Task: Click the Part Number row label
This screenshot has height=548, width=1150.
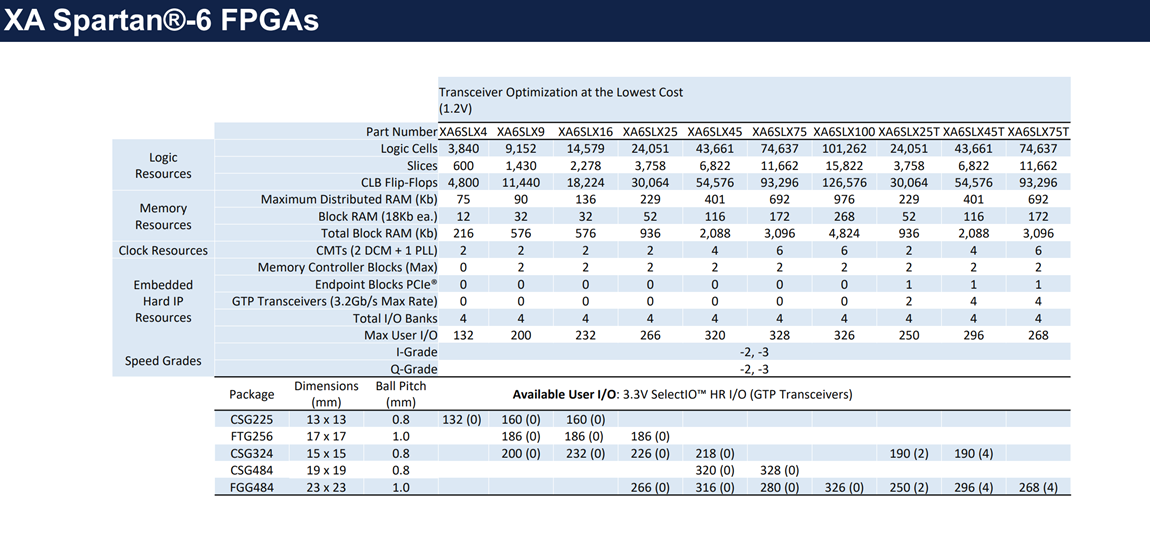Action: [401, 132]
